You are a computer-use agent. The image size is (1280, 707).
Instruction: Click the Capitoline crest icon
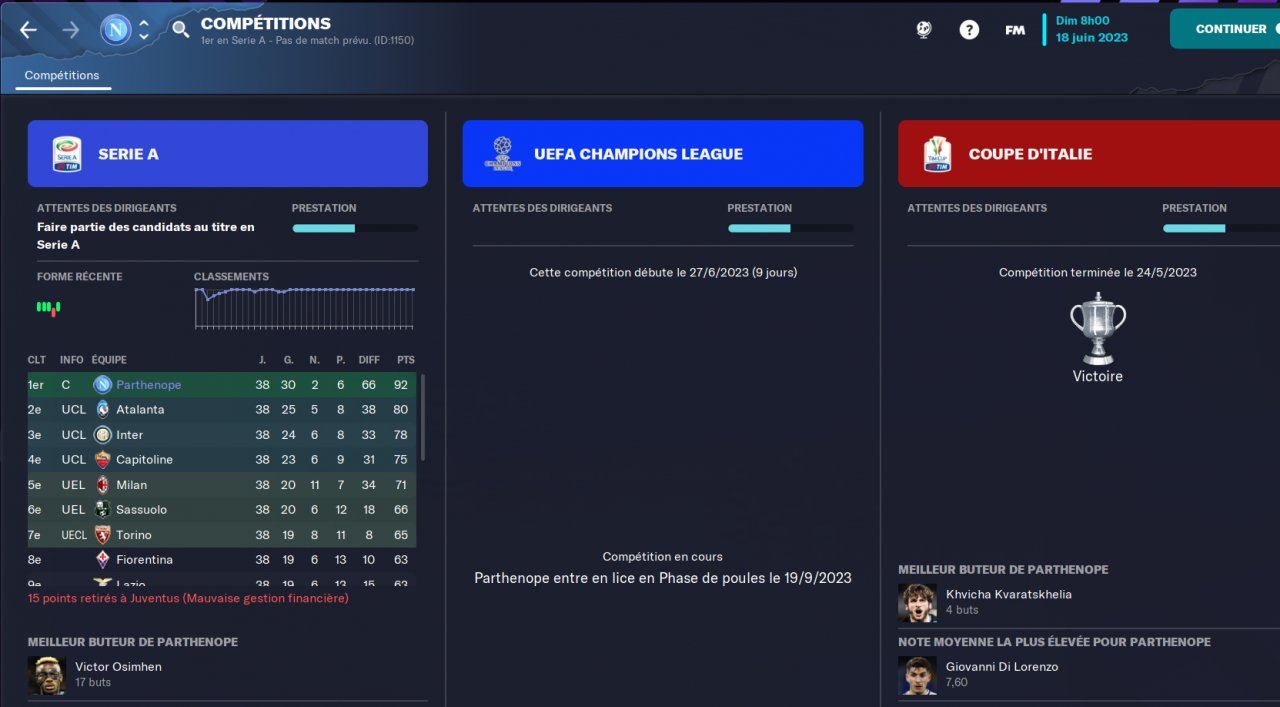102,460
